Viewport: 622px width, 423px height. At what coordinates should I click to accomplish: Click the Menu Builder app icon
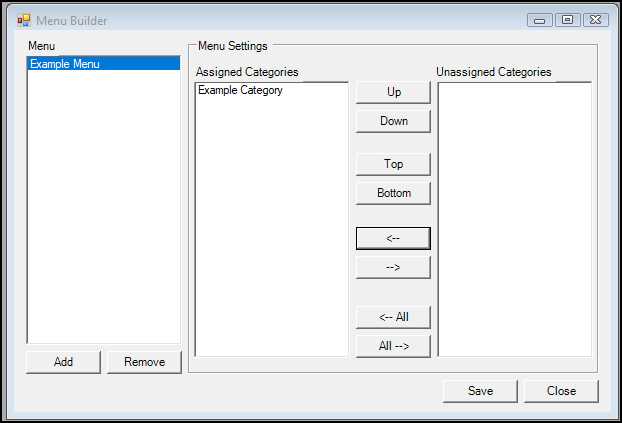24,20
